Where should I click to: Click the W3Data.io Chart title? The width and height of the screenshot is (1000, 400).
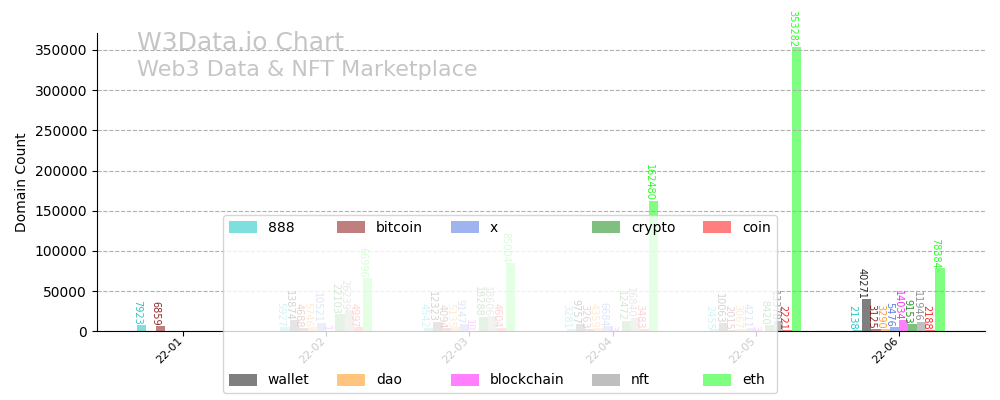[x=240, y=43]
